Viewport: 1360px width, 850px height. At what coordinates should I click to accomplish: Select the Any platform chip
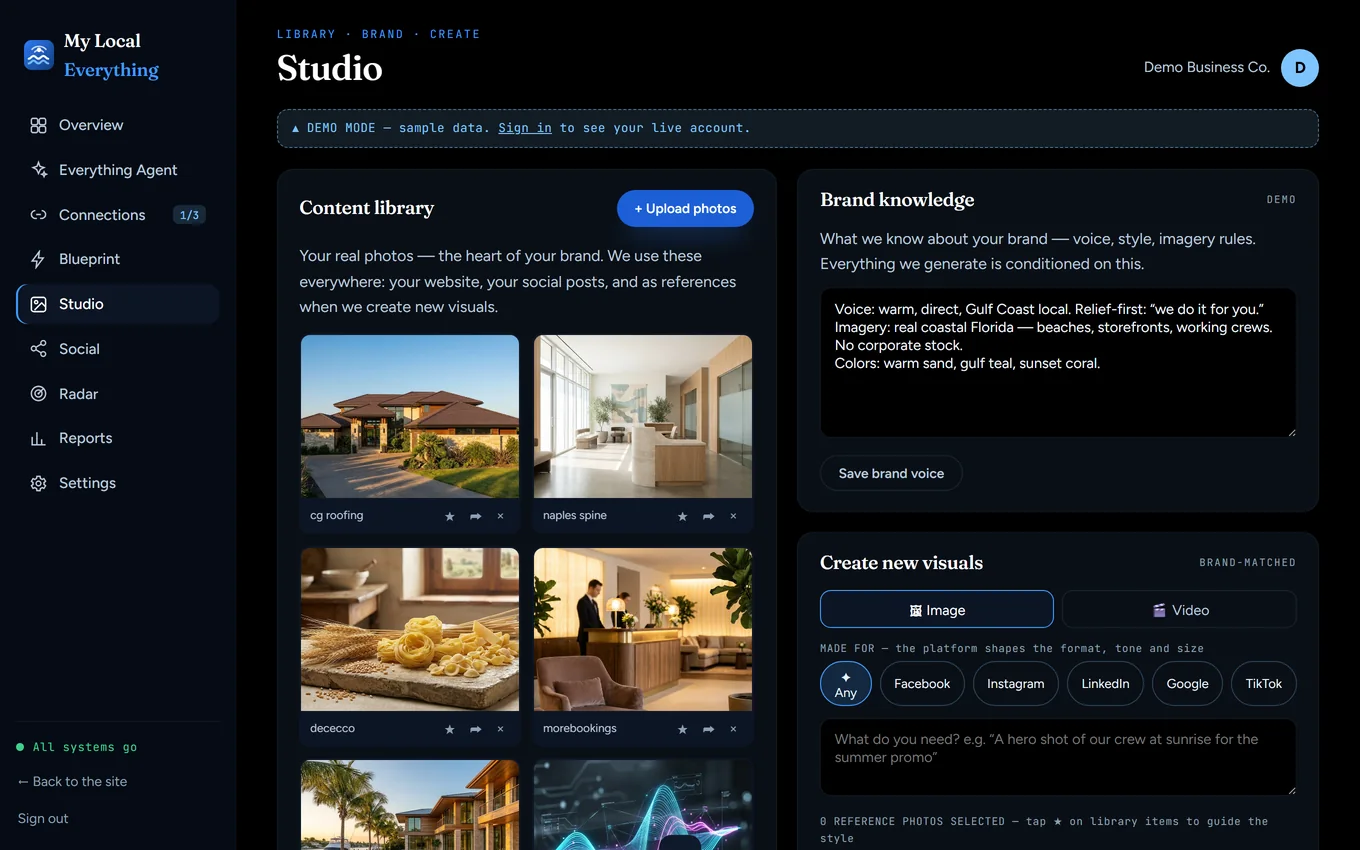846,684
